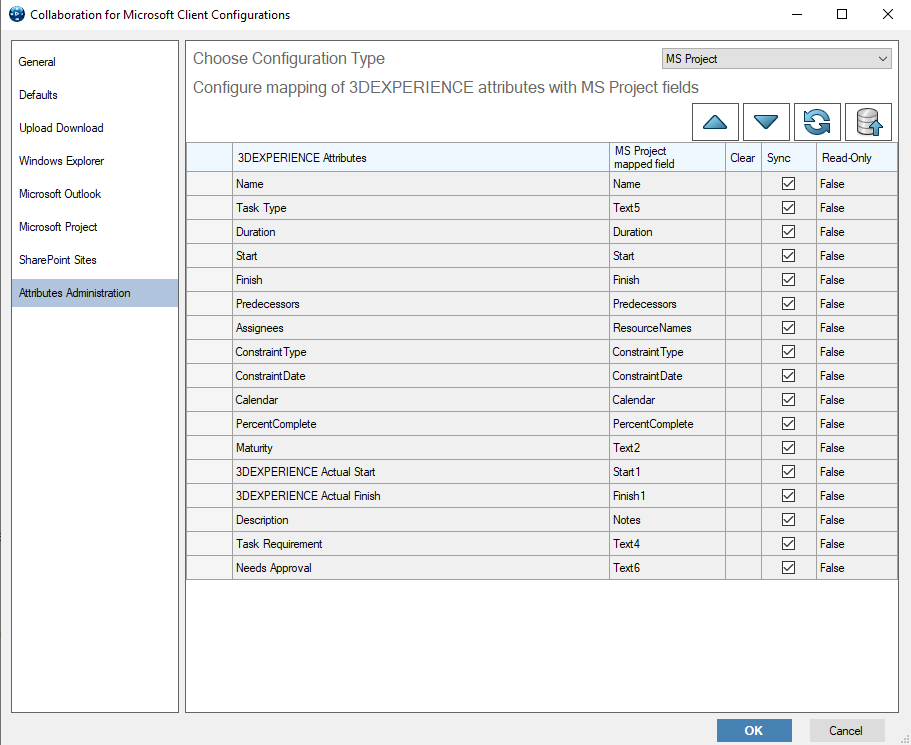The width and height of the screenshot is (911, 745).
Task: Select the 3DEXPERIENCE Actual Start attribute cell
Action: 421,472
